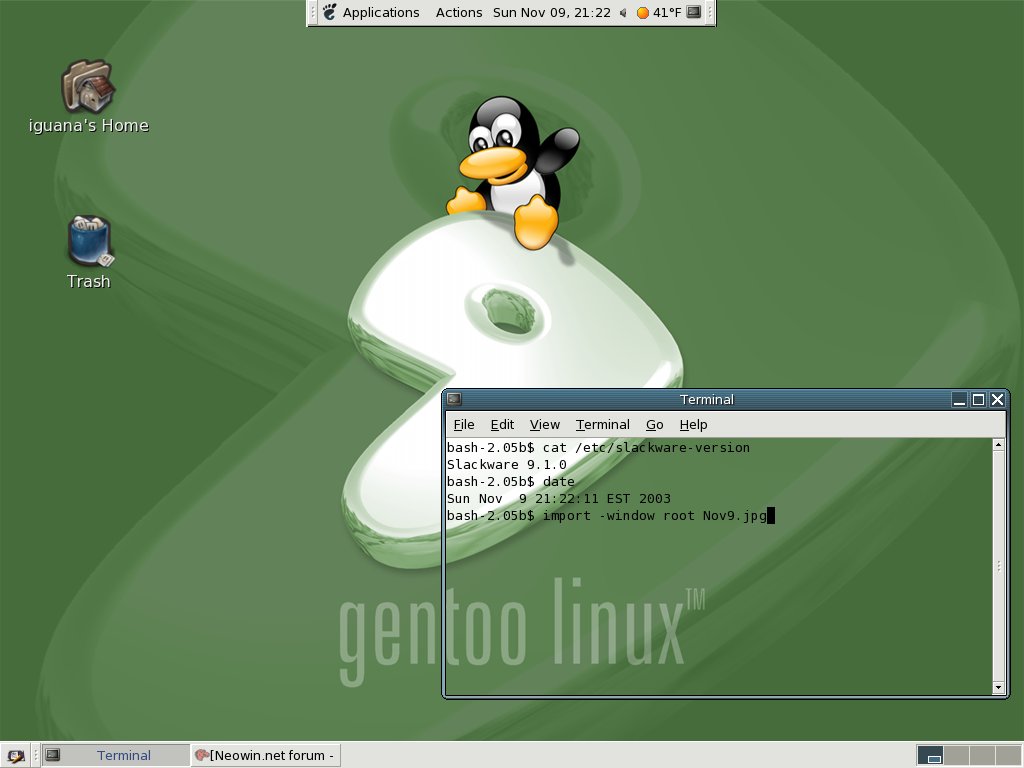Click the browser icon on Neowin.net taskbar entry
The width and height of the screenshot is (1024, 768).
click(202, 755)
